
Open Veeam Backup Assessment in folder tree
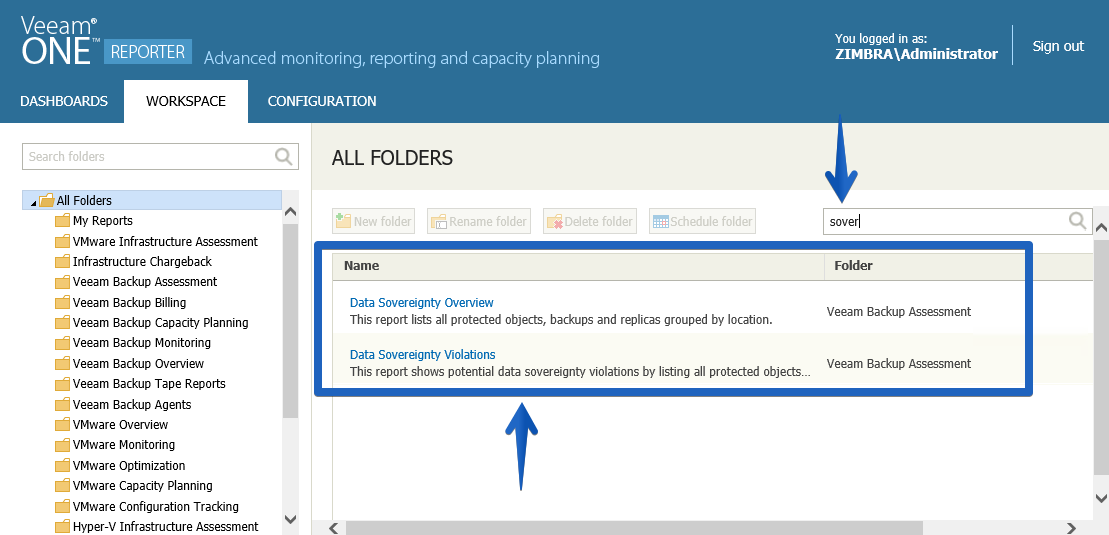click(x=145, y=282)
